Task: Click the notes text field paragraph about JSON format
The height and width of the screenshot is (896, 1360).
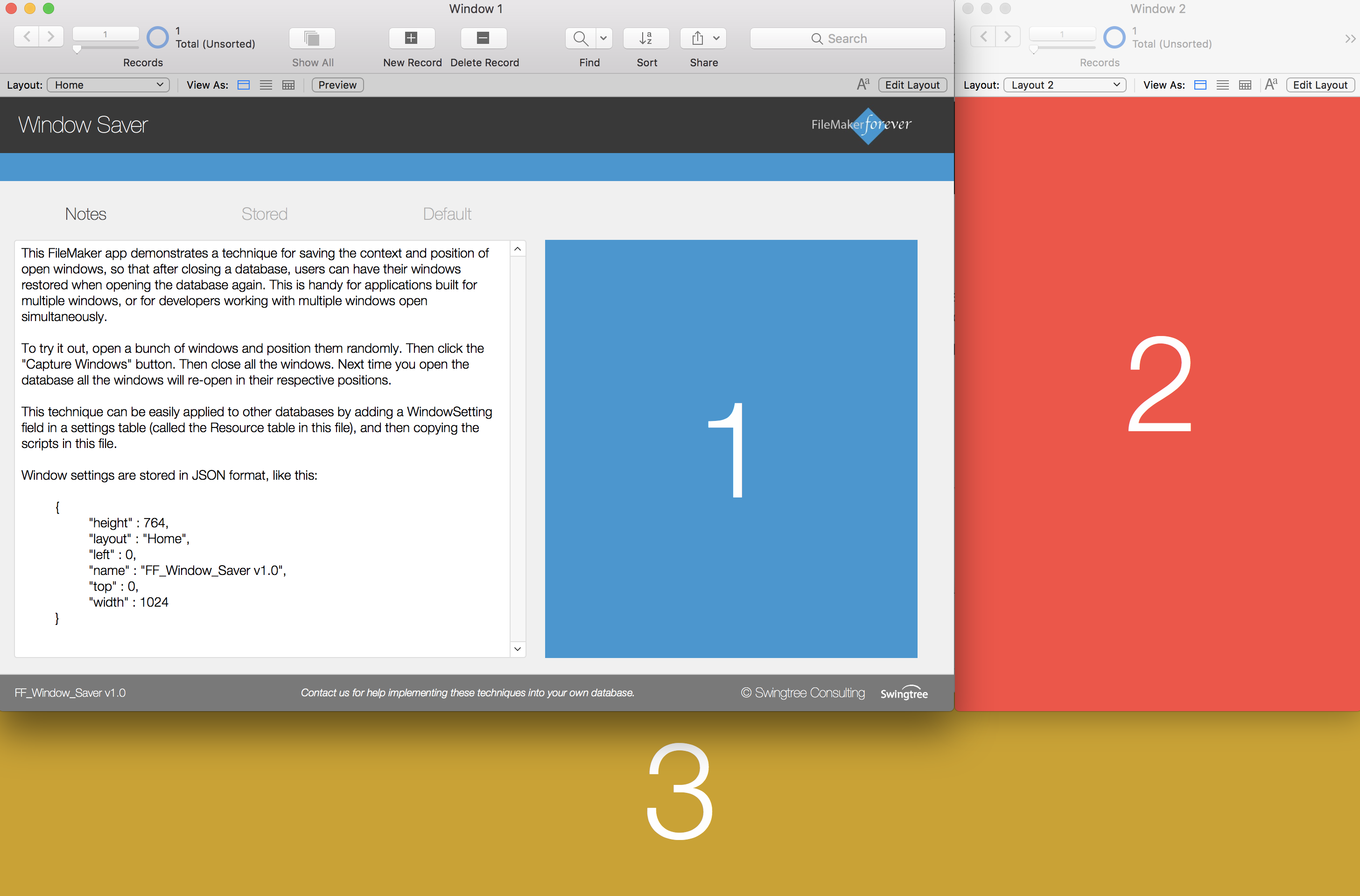Action: tap(169, 476)
